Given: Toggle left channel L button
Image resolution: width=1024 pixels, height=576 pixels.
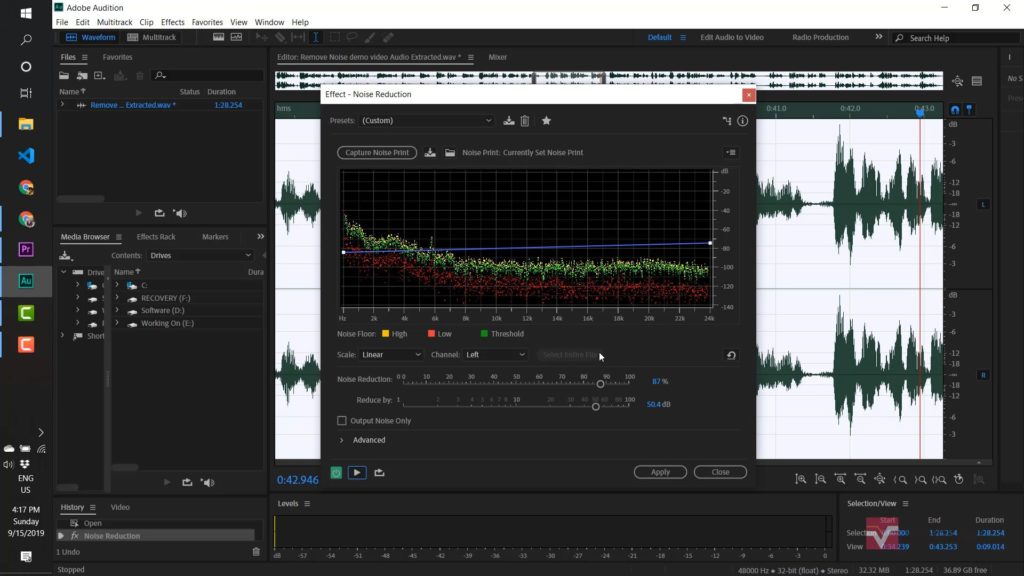Looking at the screenshot, I should 983,204.
